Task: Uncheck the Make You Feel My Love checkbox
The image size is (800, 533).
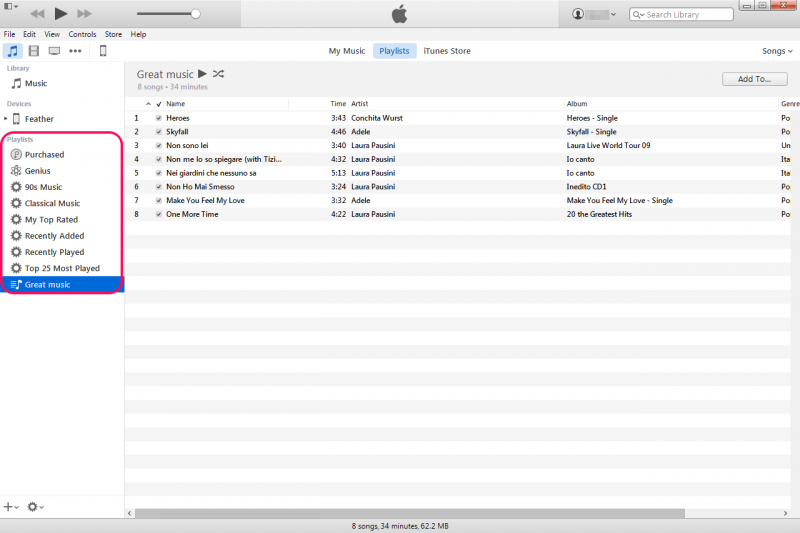Action: coord(159,201)
